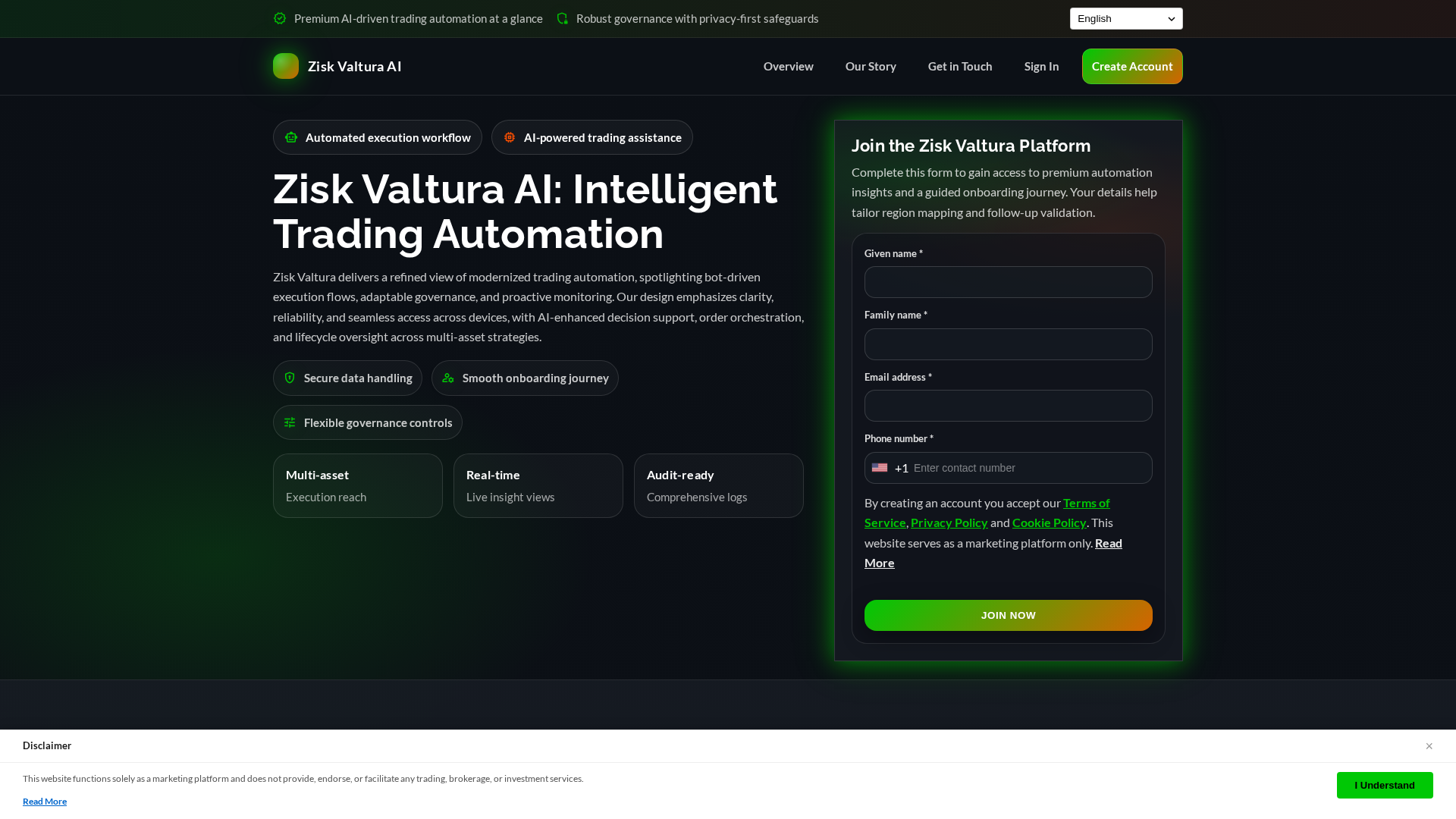Click the Real-time Live insight views card
Screen dimensions: 1456x819
pos(538,485)
